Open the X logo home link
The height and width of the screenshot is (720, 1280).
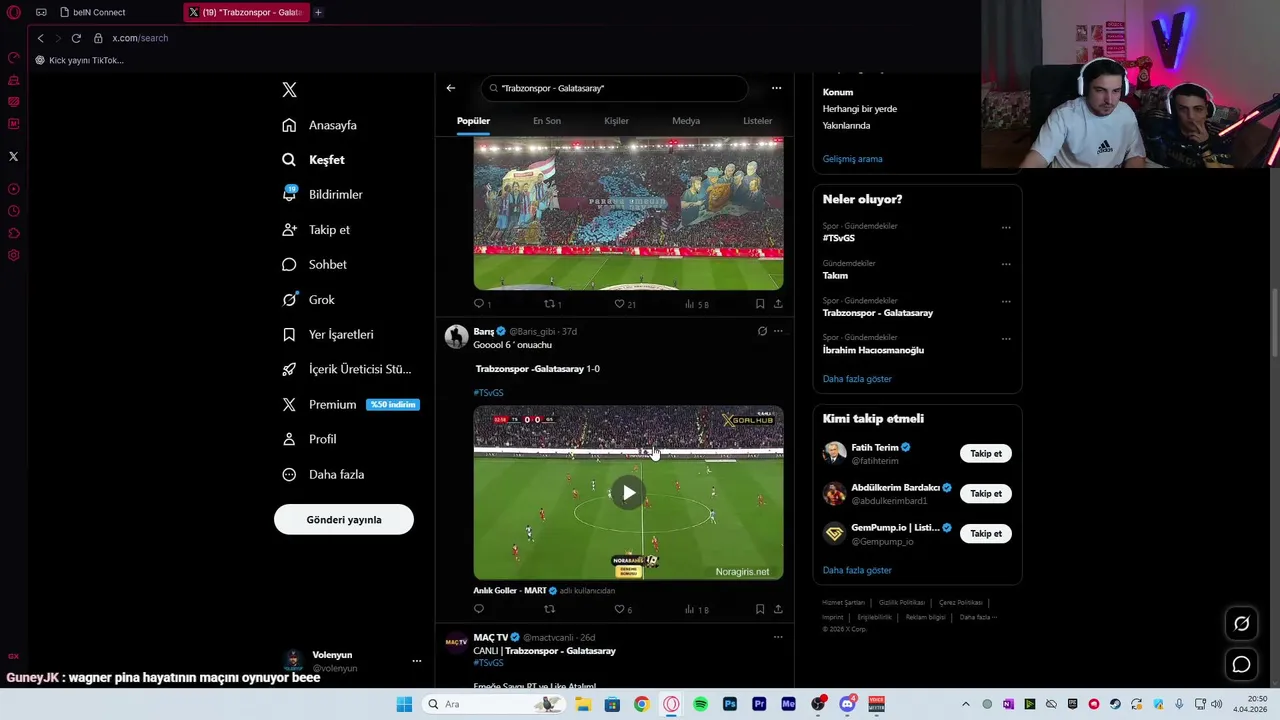289,90
